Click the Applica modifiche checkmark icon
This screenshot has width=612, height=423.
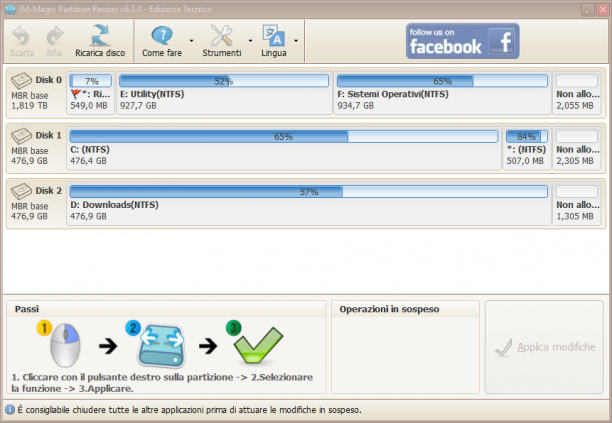pyautogui.click(x=503, y=347)
